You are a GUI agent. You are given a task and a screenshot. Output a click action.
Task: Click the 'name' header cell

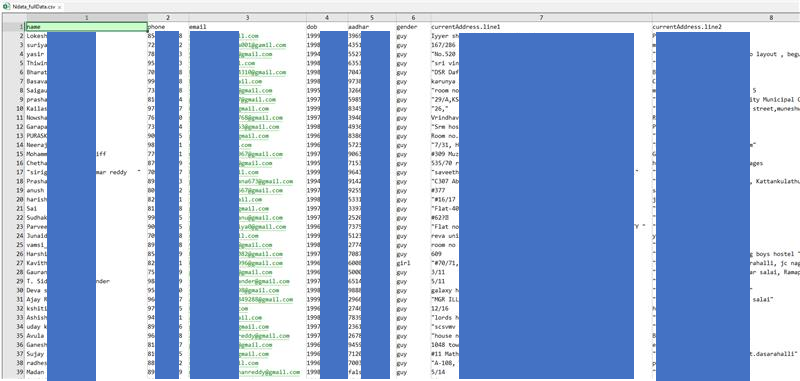coord(86,27)
